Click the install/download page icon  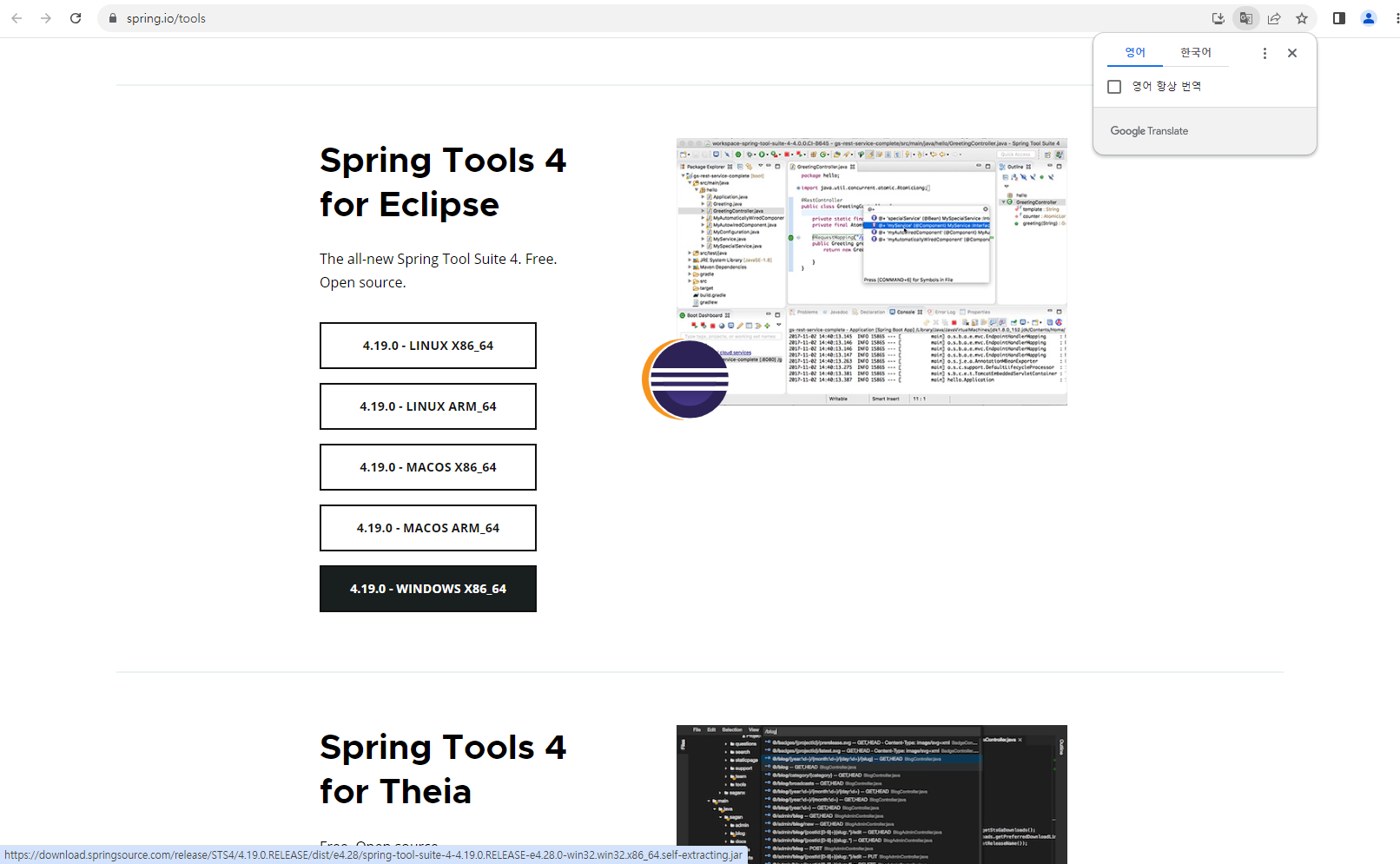[1218, 17]
